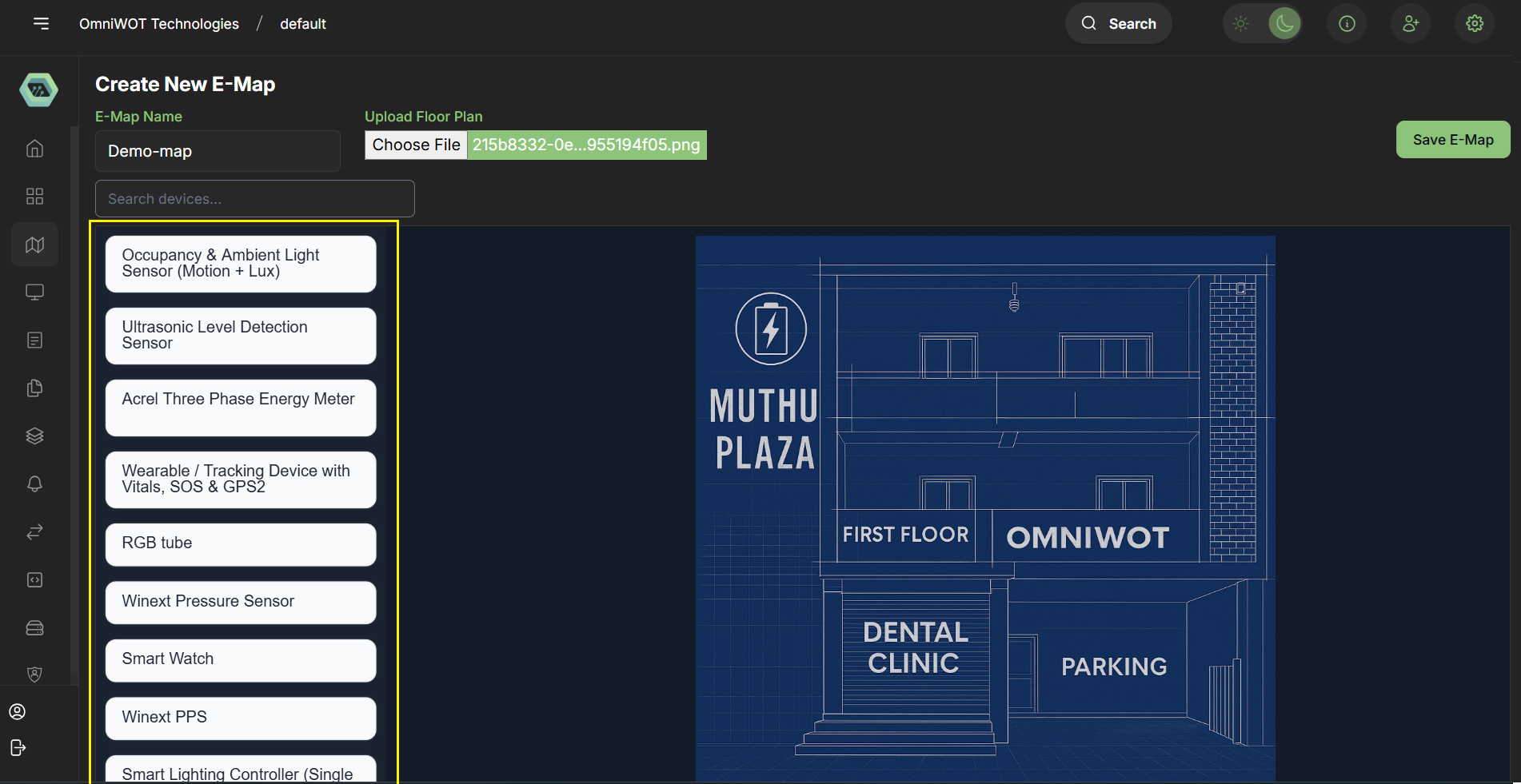Focus the Search devices input field
Image resolution: width=1521 pixels, height=784 pixels.
254,199
